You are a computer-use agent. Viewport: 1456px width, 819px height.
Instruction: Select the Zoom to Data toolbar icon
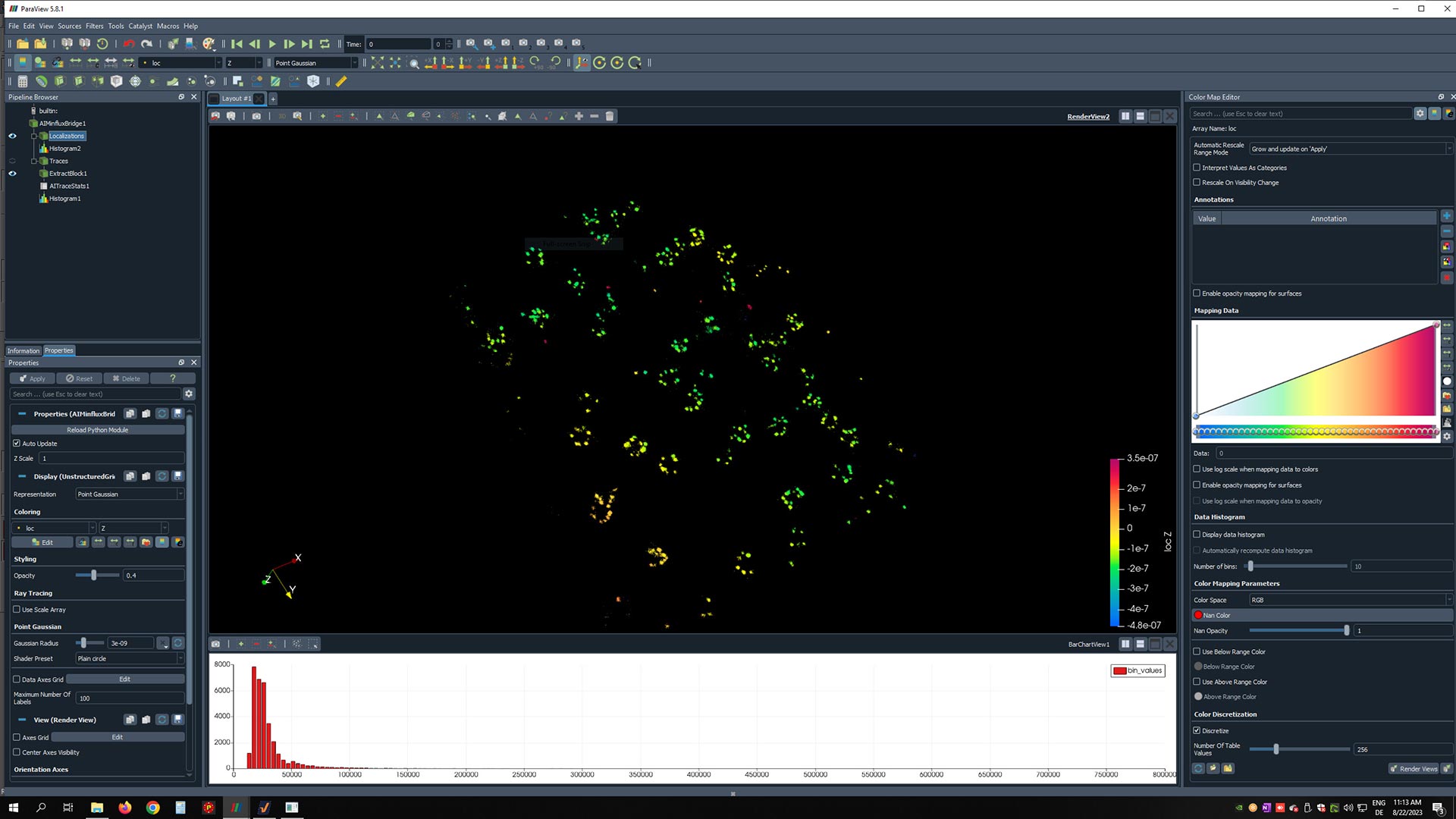tap(395, 64)
